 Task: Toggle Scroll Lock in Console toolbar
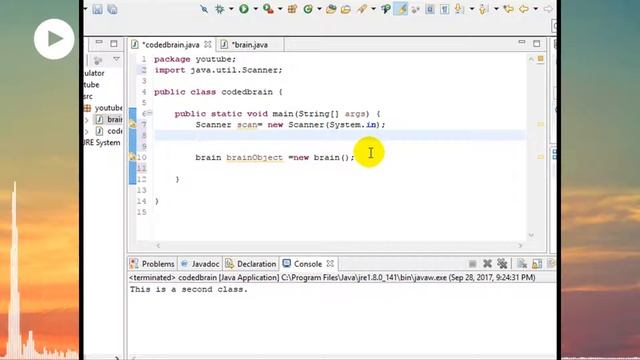[537, 264]
